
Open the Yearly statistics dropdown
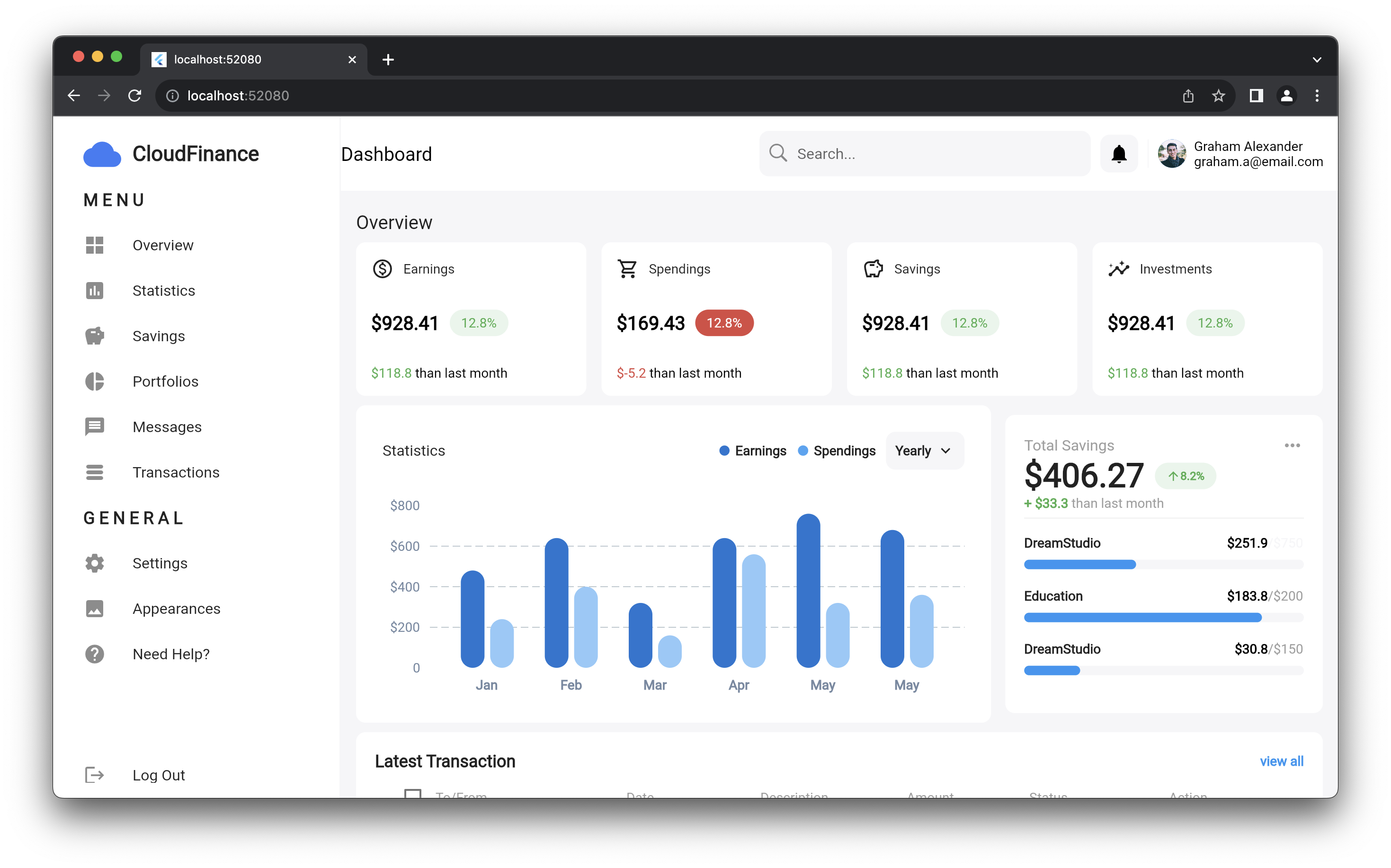click(924, 451)
